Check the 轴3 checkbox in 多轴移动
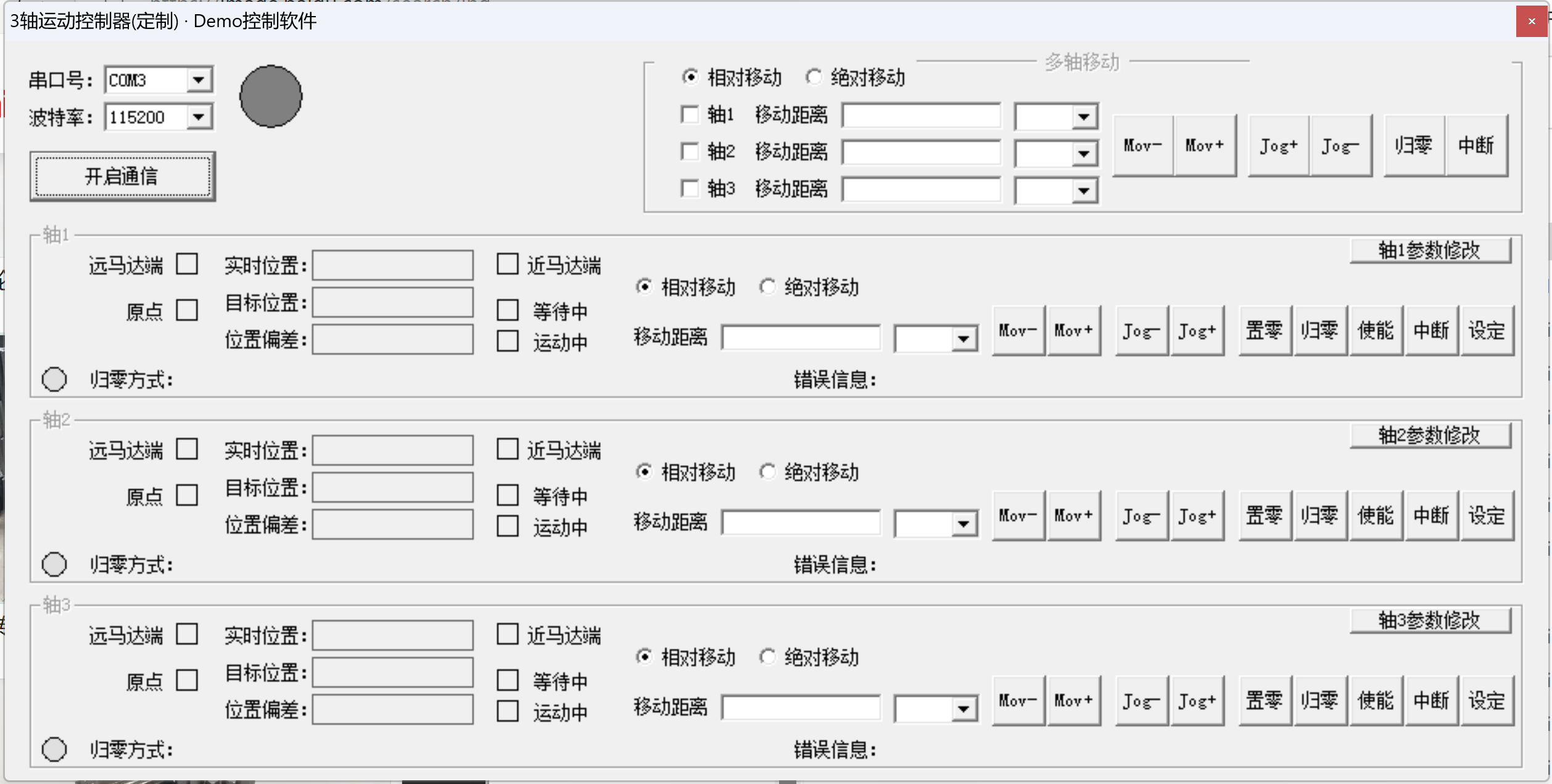This screenshot has height=784, width=1552. (690, 188)
